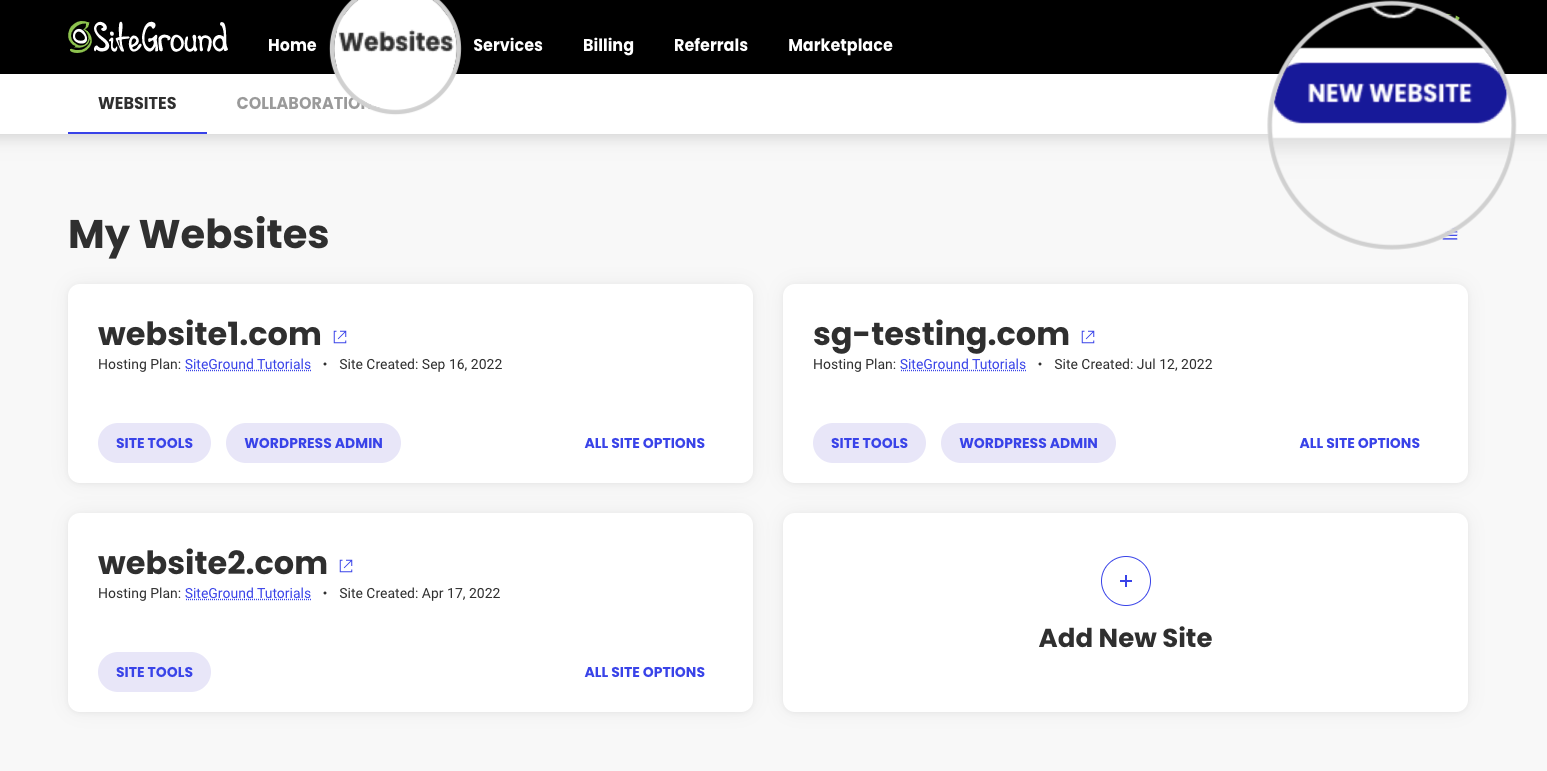Click SiteGround Tutorials plan link under website1.com
The height and width of the screenshot is (771, 1547).
(248, 365)
